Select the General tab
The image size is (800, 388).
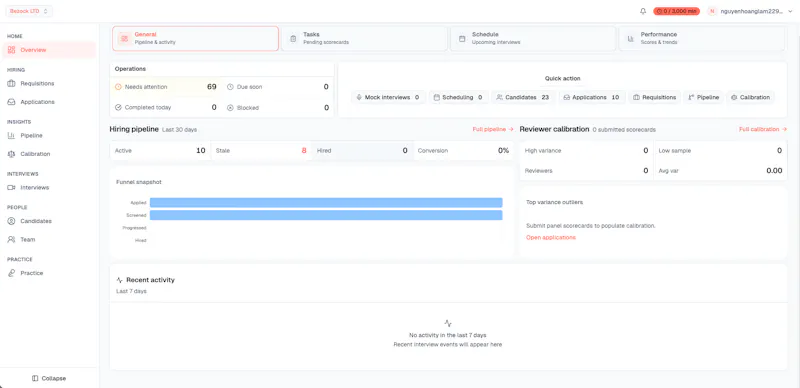(x=195, y=38)
